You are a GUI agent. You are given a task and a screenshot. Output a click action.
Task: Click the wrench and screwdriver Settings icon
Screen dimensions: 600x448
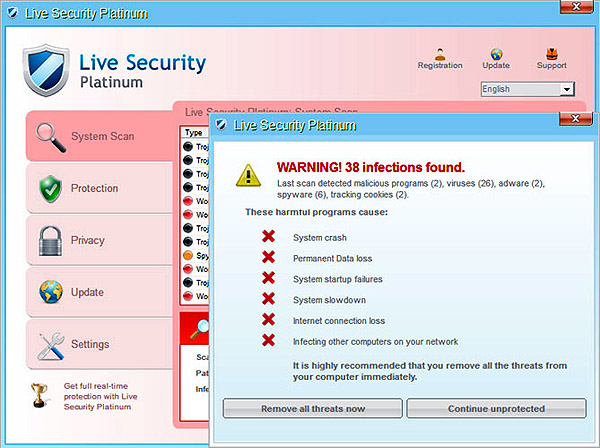pos(51,346)
